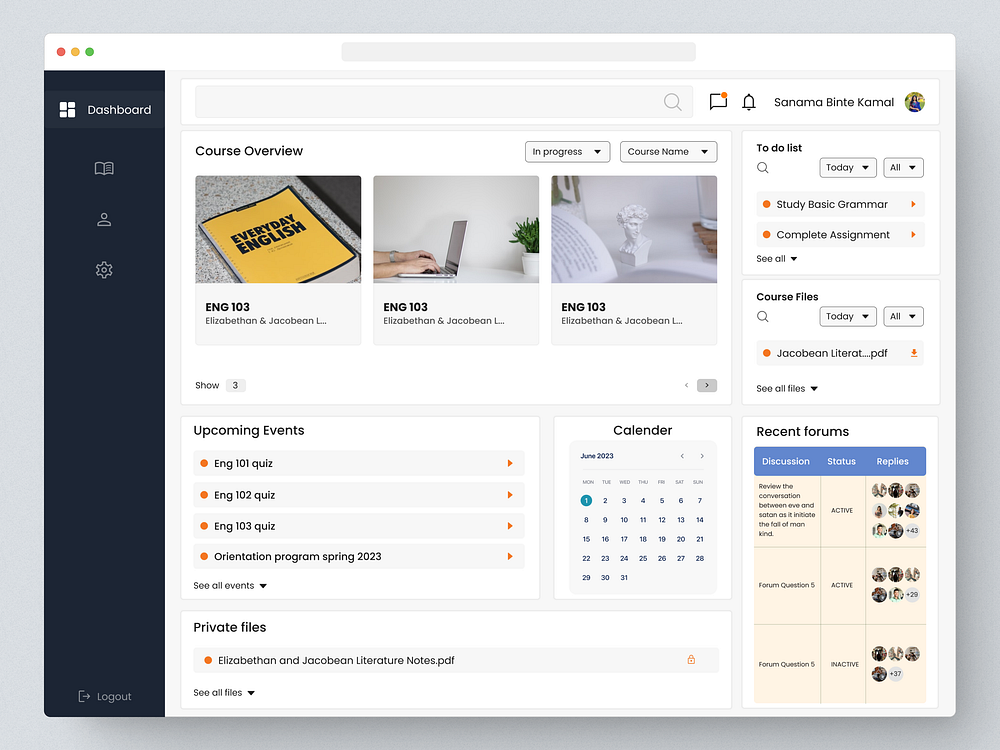Screen dimensions: 1000x750
Task: Click the Show count 3 field
Action: click(235, 385)
